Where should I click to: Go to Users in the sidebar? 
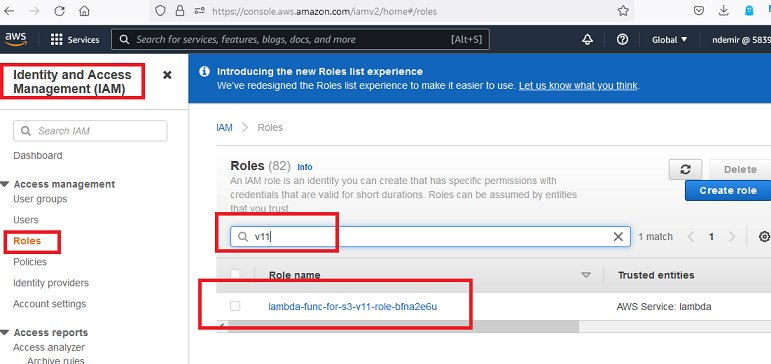(26, 220)
